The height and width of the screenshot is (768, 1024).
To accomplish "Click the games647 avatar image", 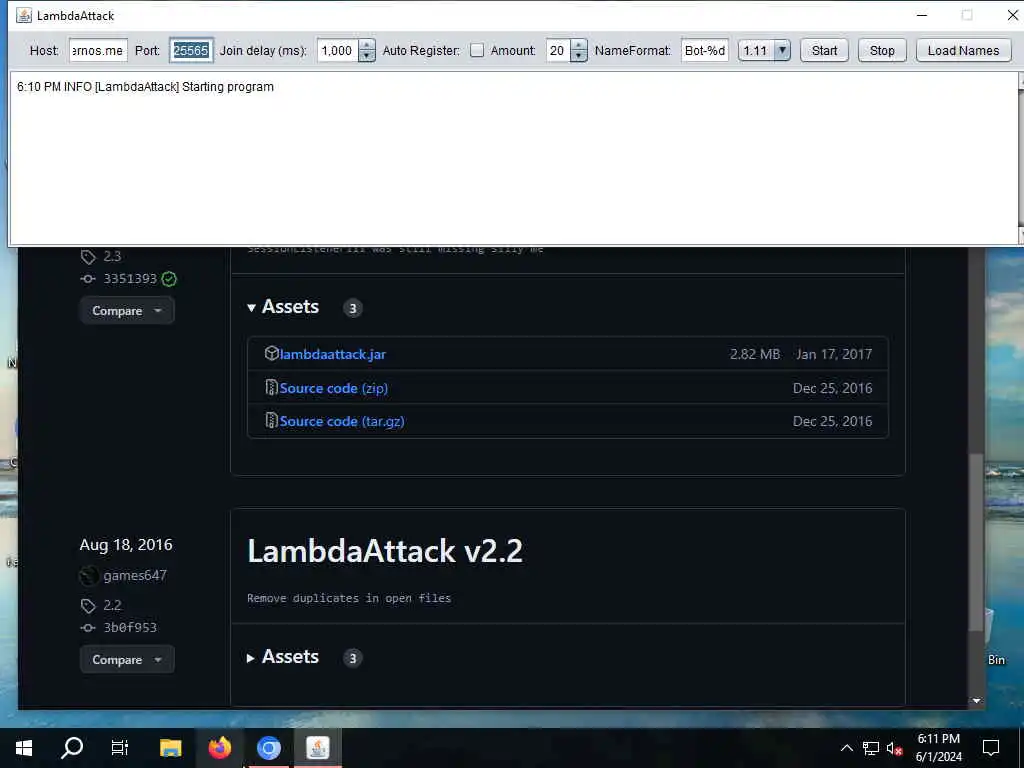I will [89, 576].
